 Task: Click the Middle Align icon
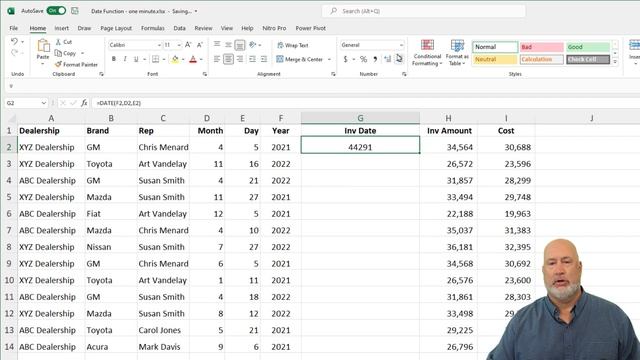[x=229, y=44]
